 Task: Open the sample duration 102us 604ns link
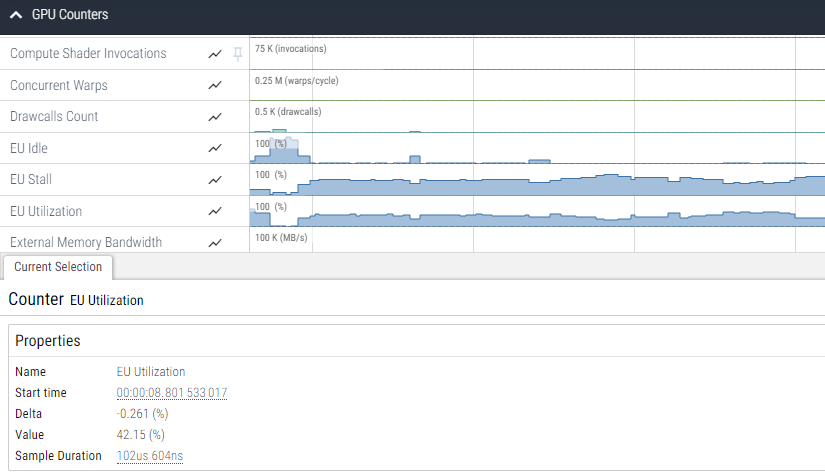[x=150, y=456]
